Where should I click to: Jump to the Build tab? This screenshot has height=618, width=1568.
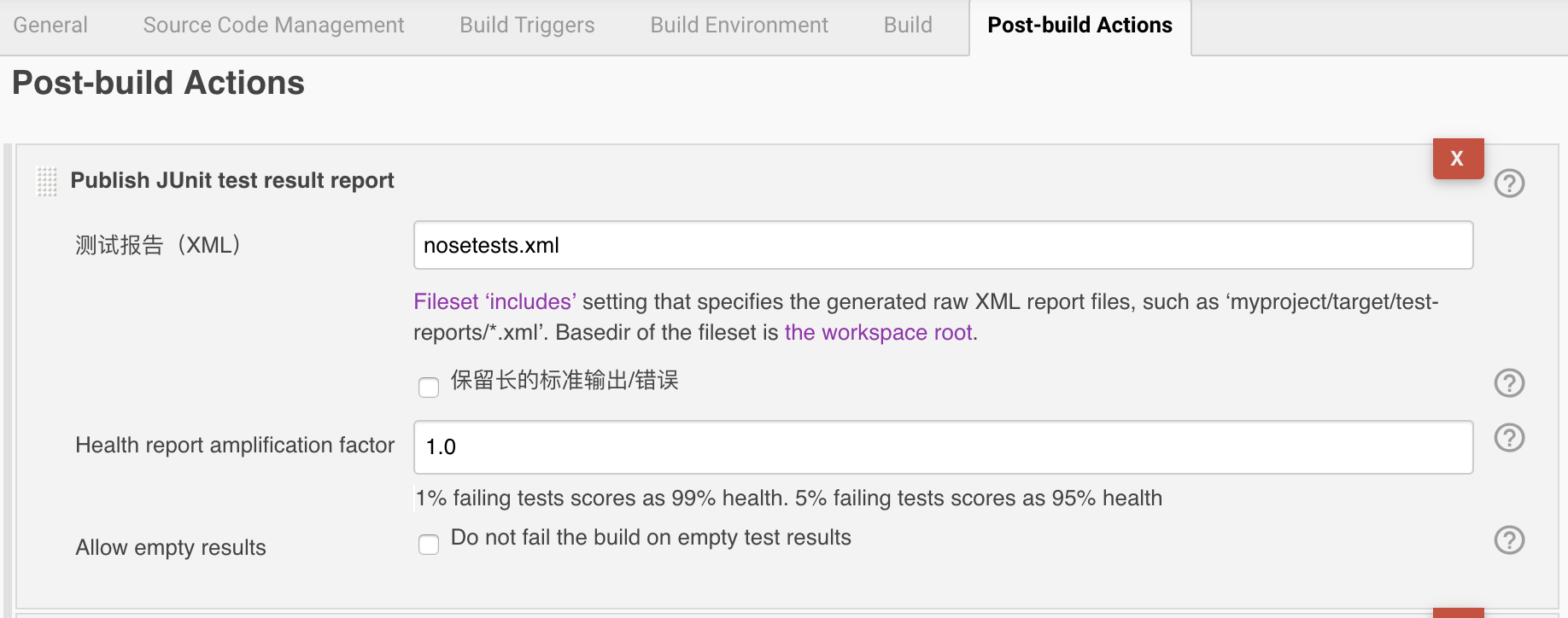(908, 26)
